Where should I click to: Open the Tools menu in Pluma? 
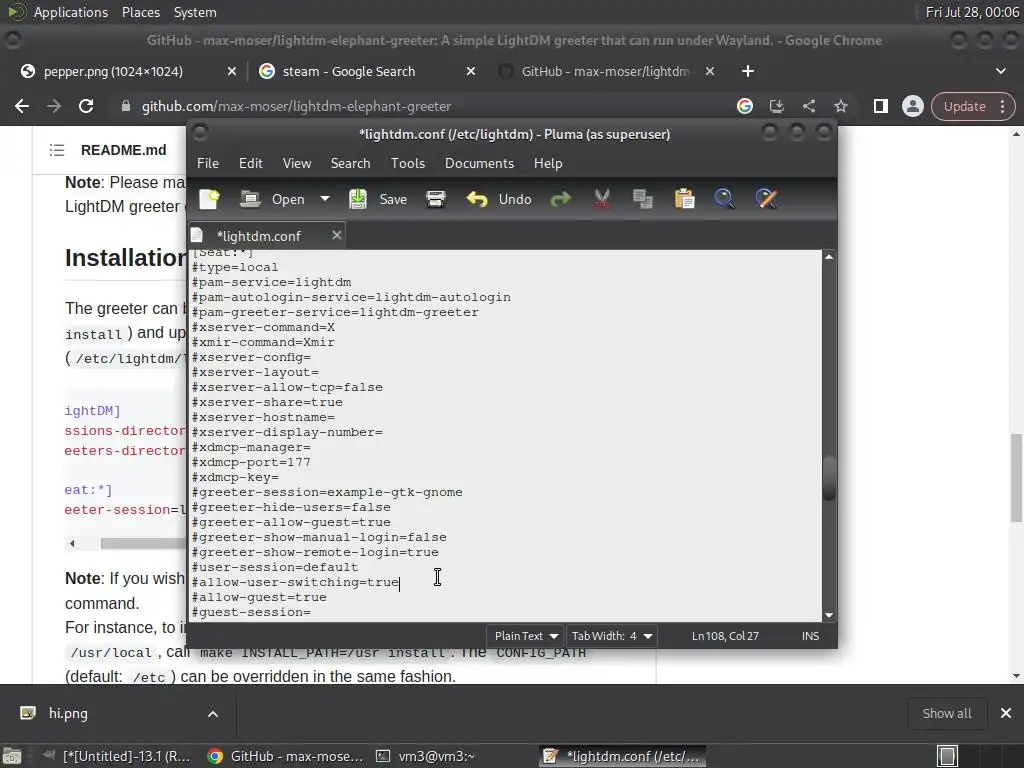point(408,163)
